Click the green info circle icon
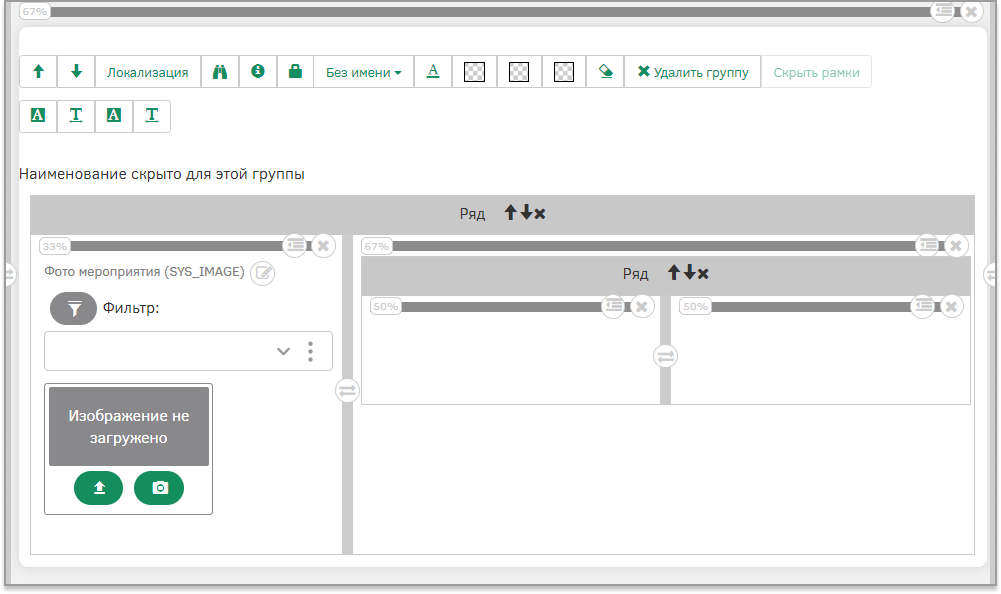1001x594 pixels. pyautogui.click(x=258, y=72)
